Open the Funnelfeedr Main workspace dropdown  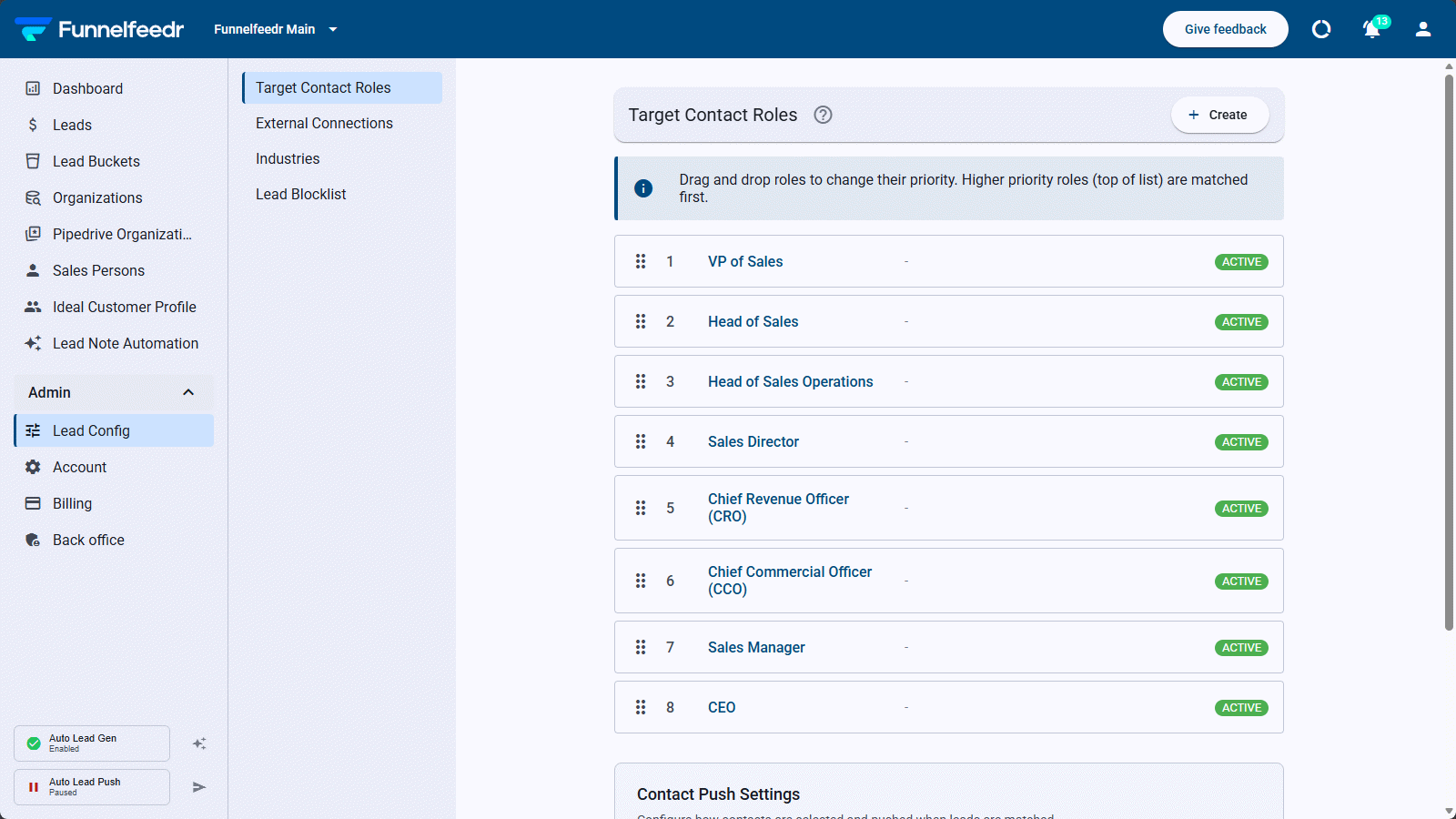(x=276, y=29)
